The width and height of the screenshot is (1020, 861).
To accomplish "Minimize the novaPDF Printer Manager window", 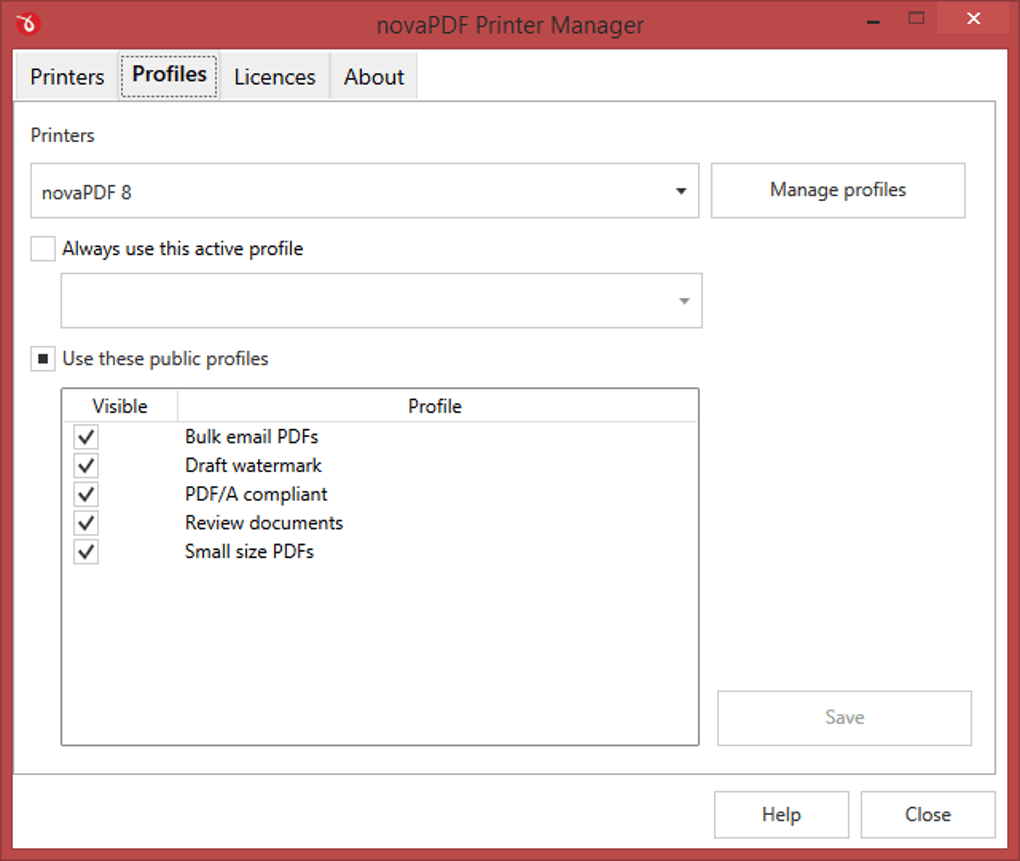I will (874, 21).
